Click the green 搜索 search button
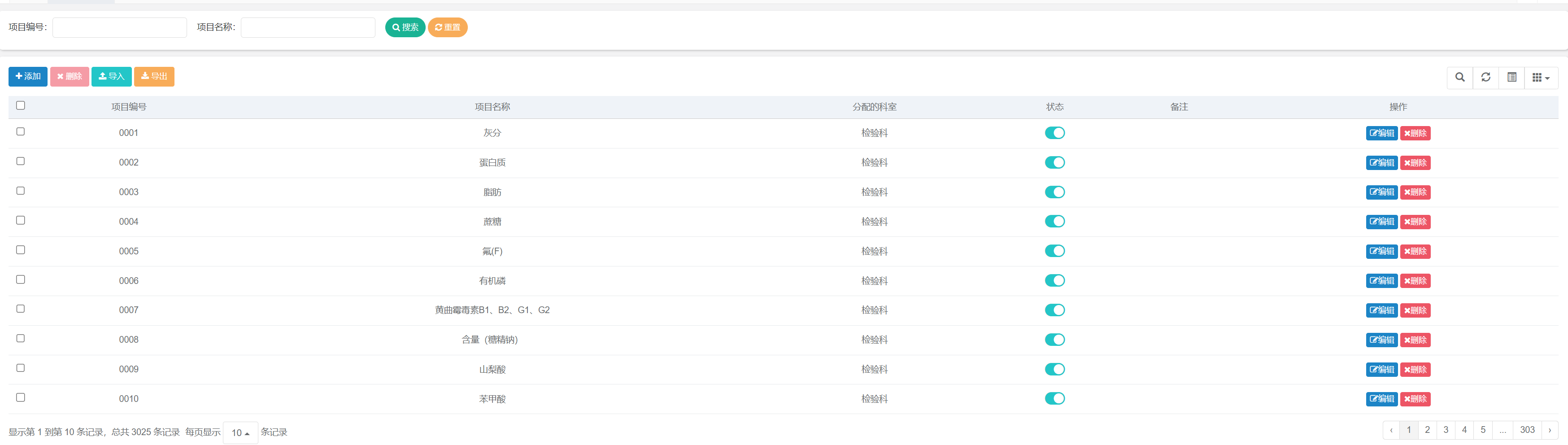 405,27
